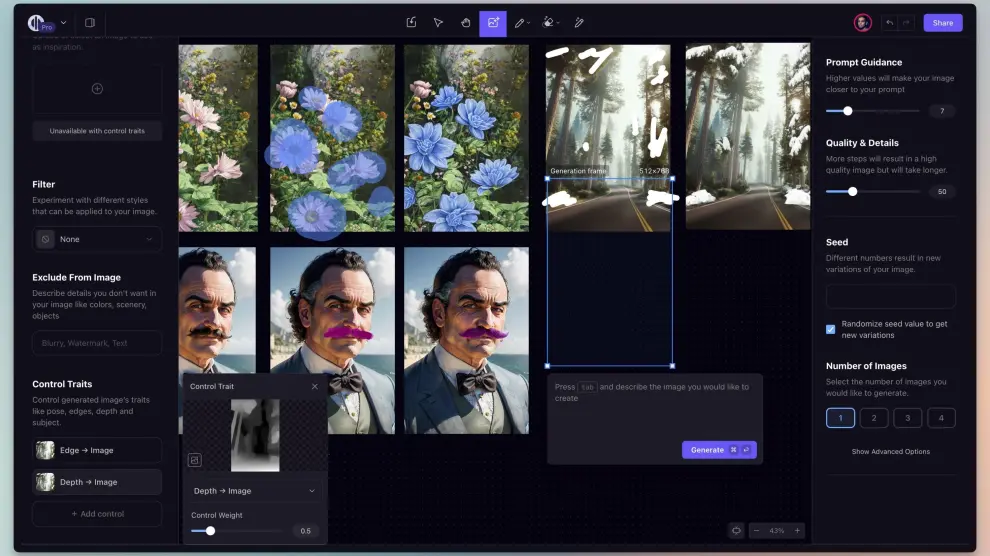Select Depth → Image control trait

coord(97,482)
